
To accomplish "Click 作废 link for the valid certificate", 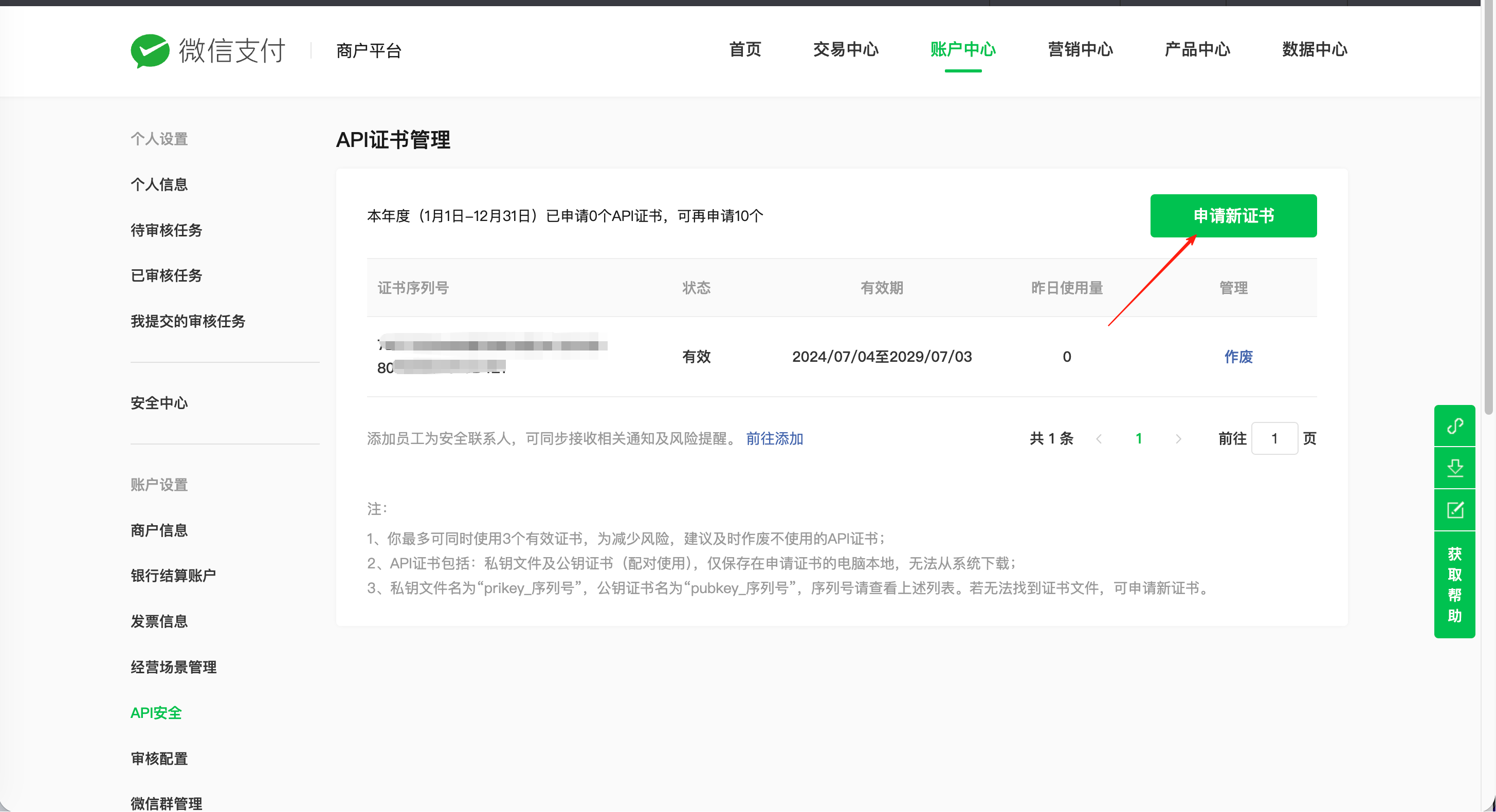I will click(x=1238, y=357).
